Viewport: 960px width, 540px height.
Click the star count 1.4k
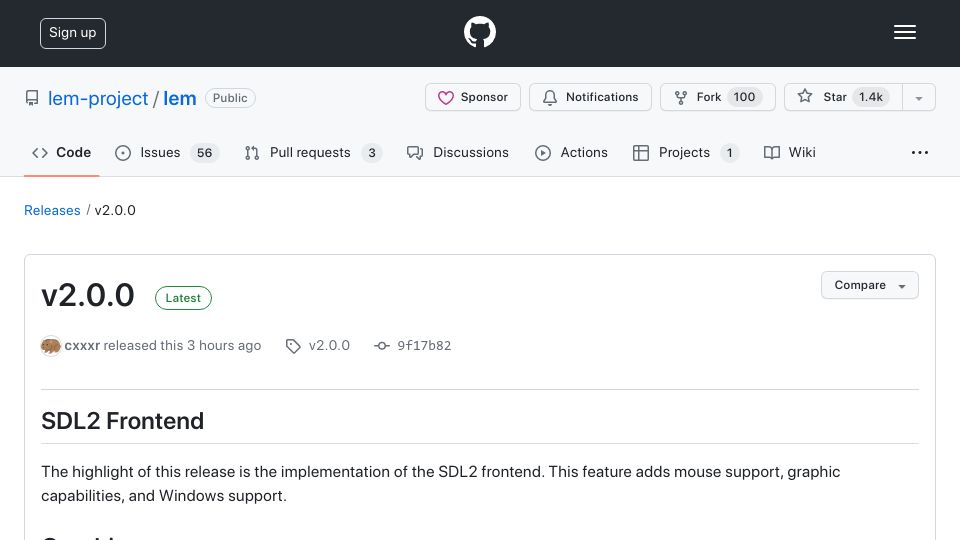coord(871,97)
